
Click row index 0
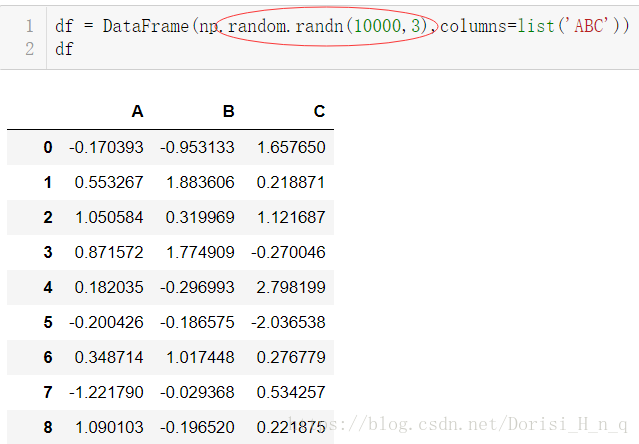tap(48, 147)
